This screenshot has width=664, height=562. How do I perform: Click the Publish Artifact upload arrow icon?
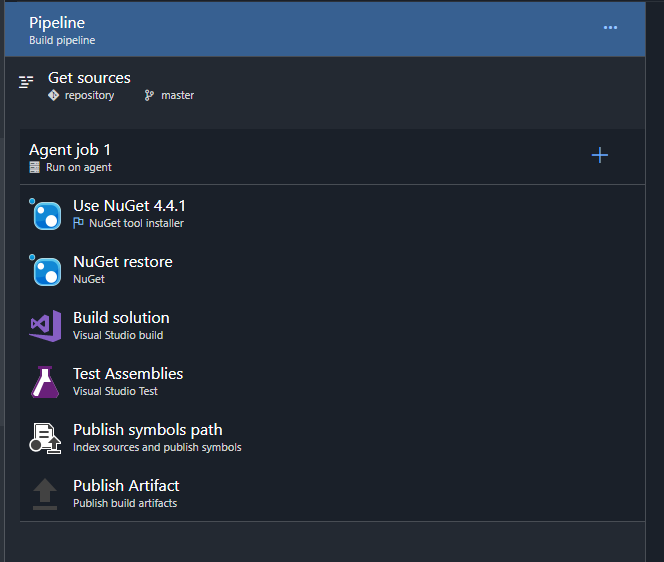click(45, 494)
